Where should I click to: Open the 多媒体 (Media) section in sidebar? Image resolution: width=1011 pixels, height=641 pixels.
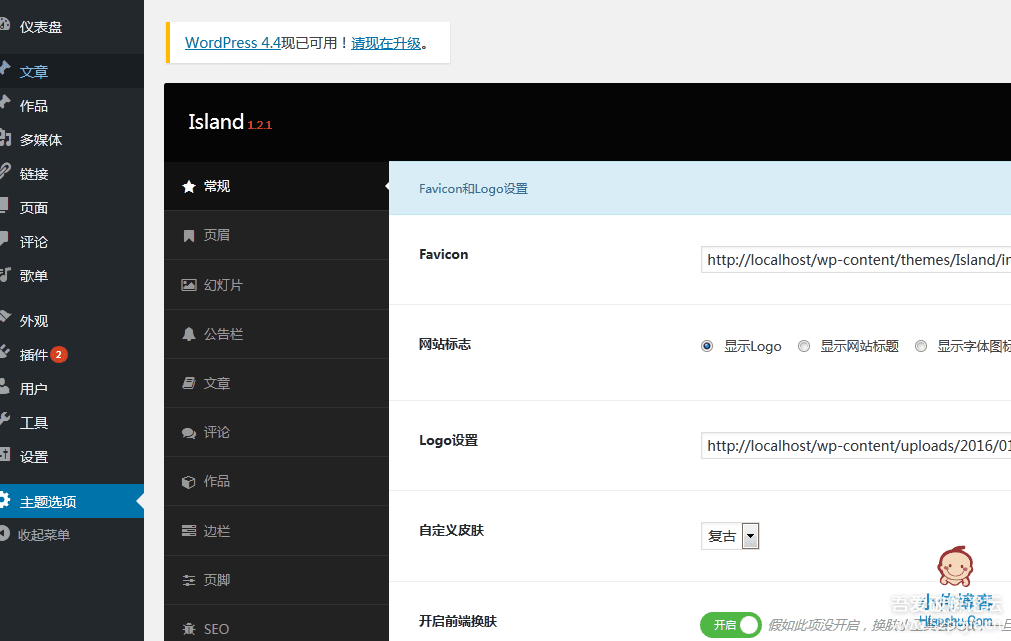[x=38, y=139]
